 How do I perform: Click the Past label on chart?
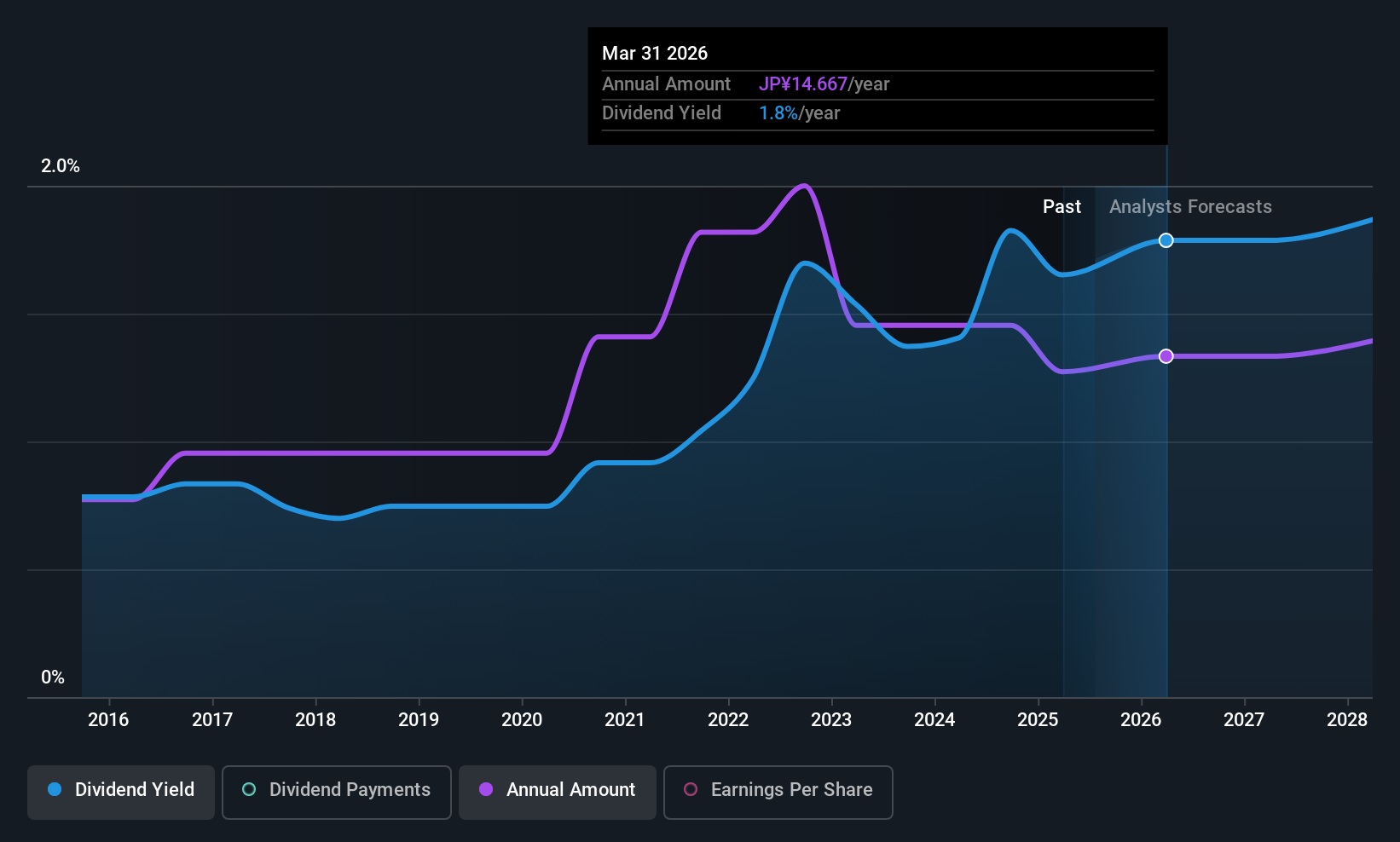(1062, 207)
